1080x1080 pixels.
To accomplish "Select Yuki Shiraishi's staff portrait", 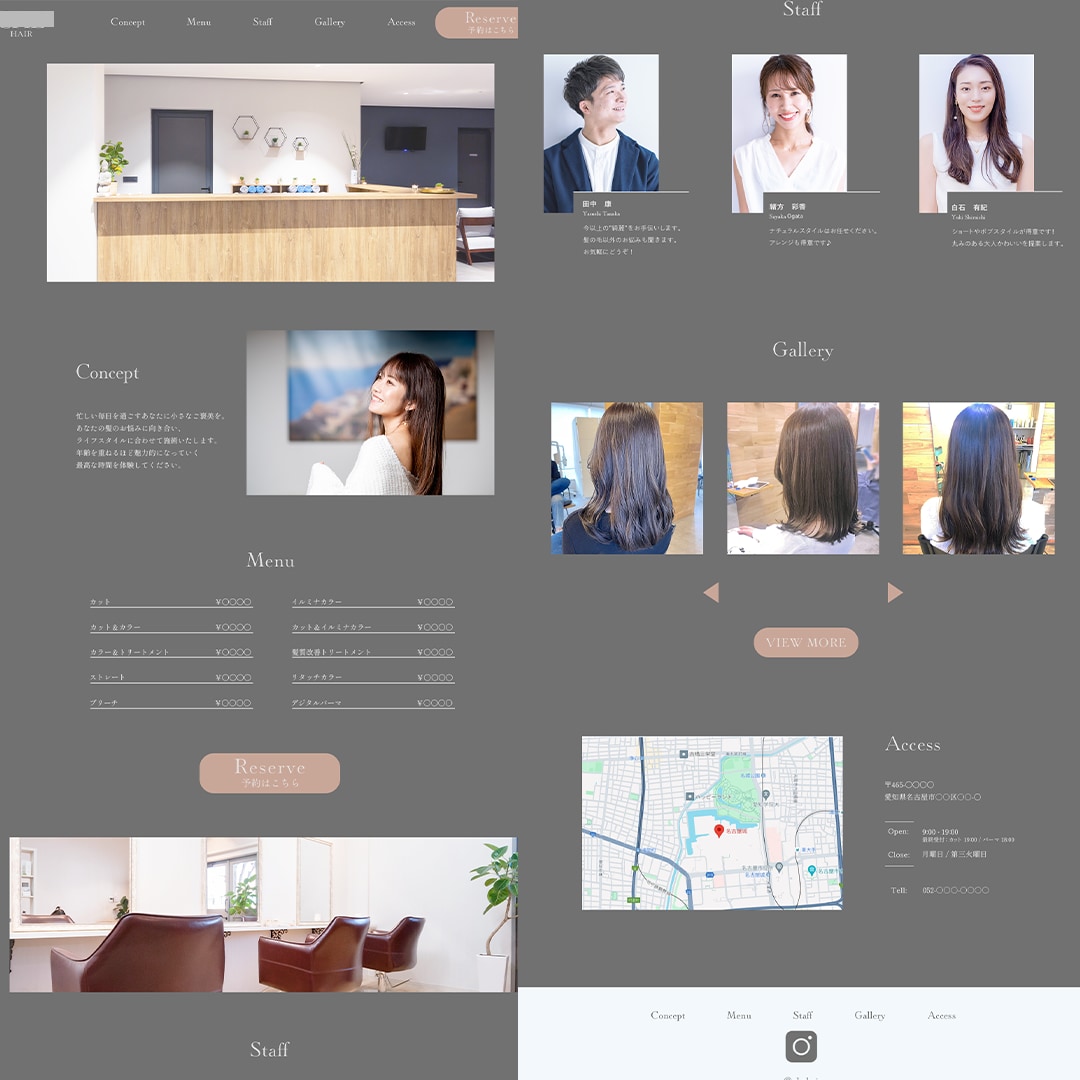I will point(976,134).
